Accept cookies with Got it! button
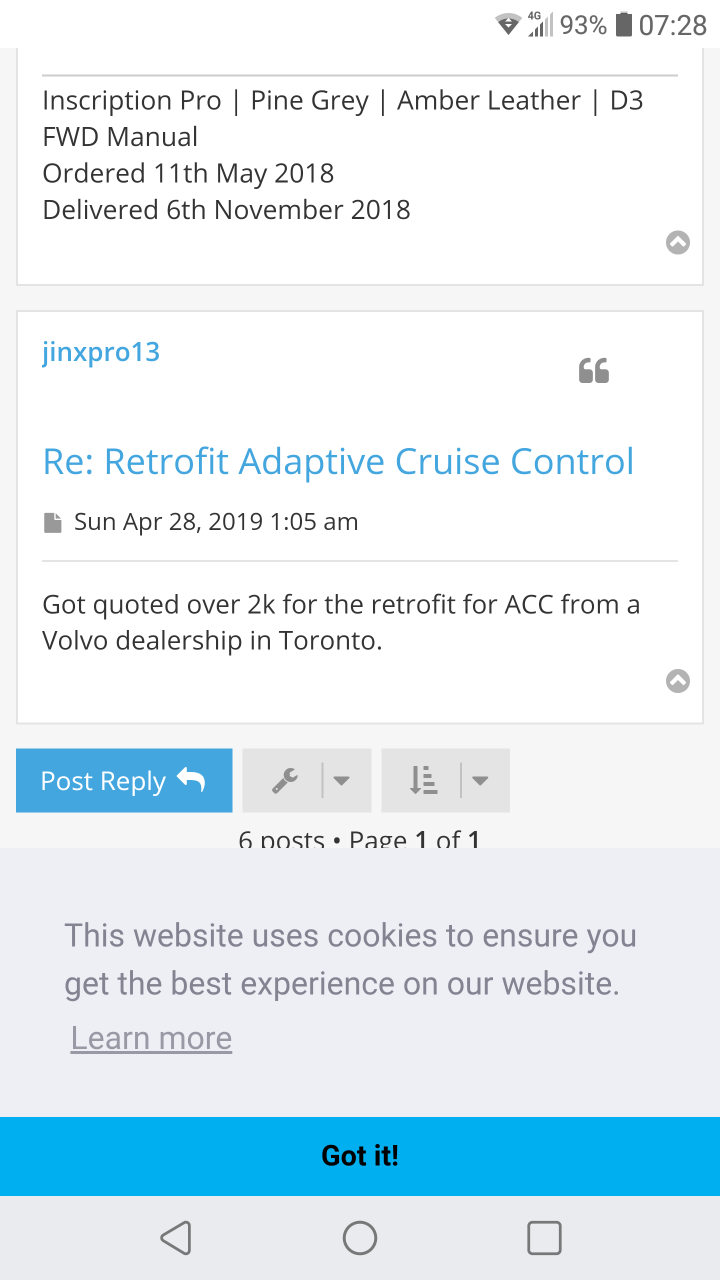 pos(360,1156)
